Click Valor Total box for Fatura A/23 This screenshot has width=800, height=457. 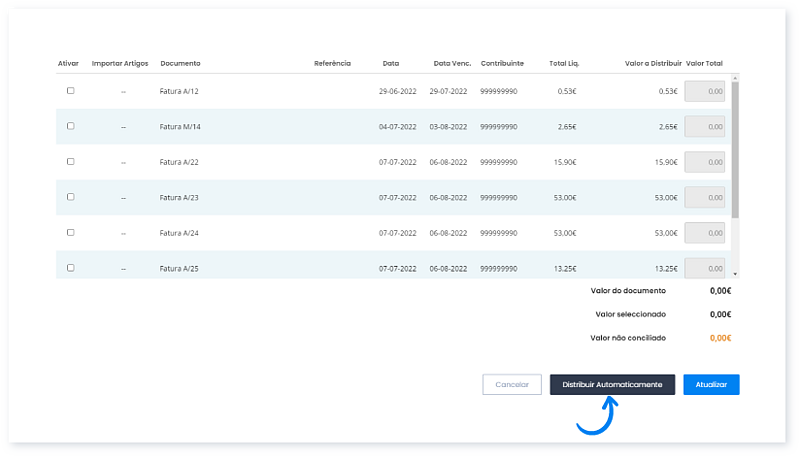pos(704,198)
